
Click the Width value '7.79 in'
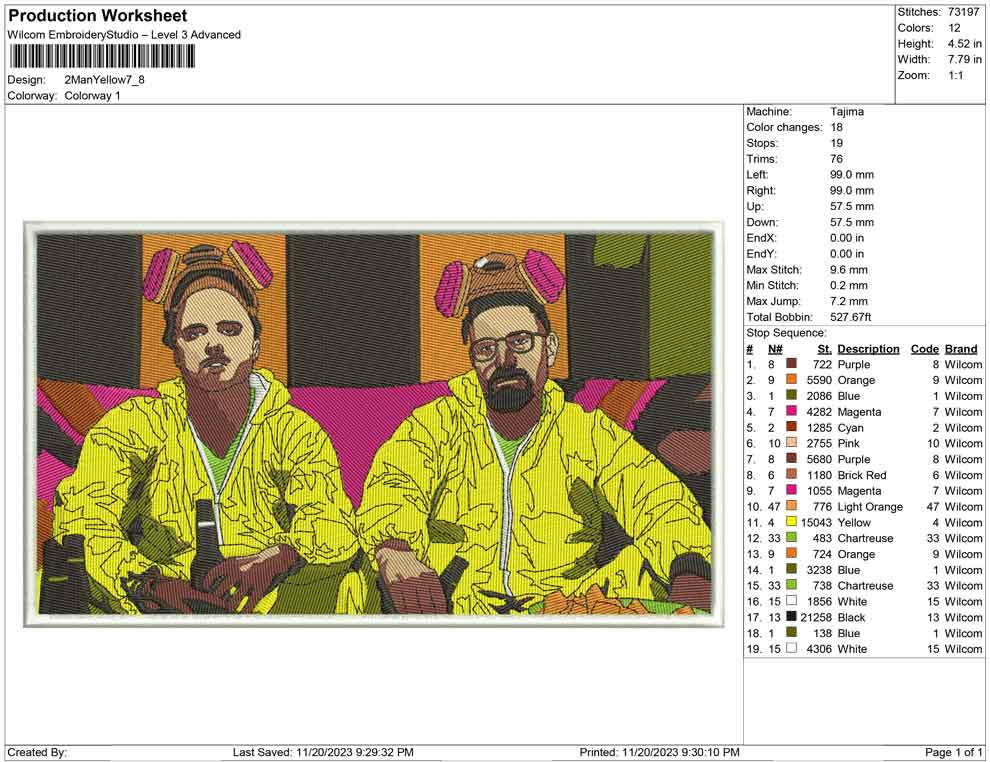click(964, 59)
